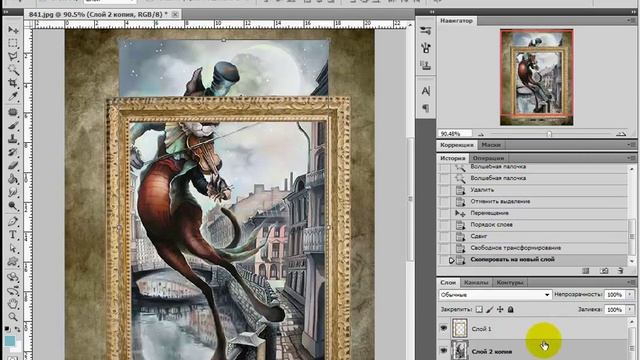Viewport: 640px width, 360px height.
Task: Switch to the Контуры tab
Action: [x=510, y=282]
